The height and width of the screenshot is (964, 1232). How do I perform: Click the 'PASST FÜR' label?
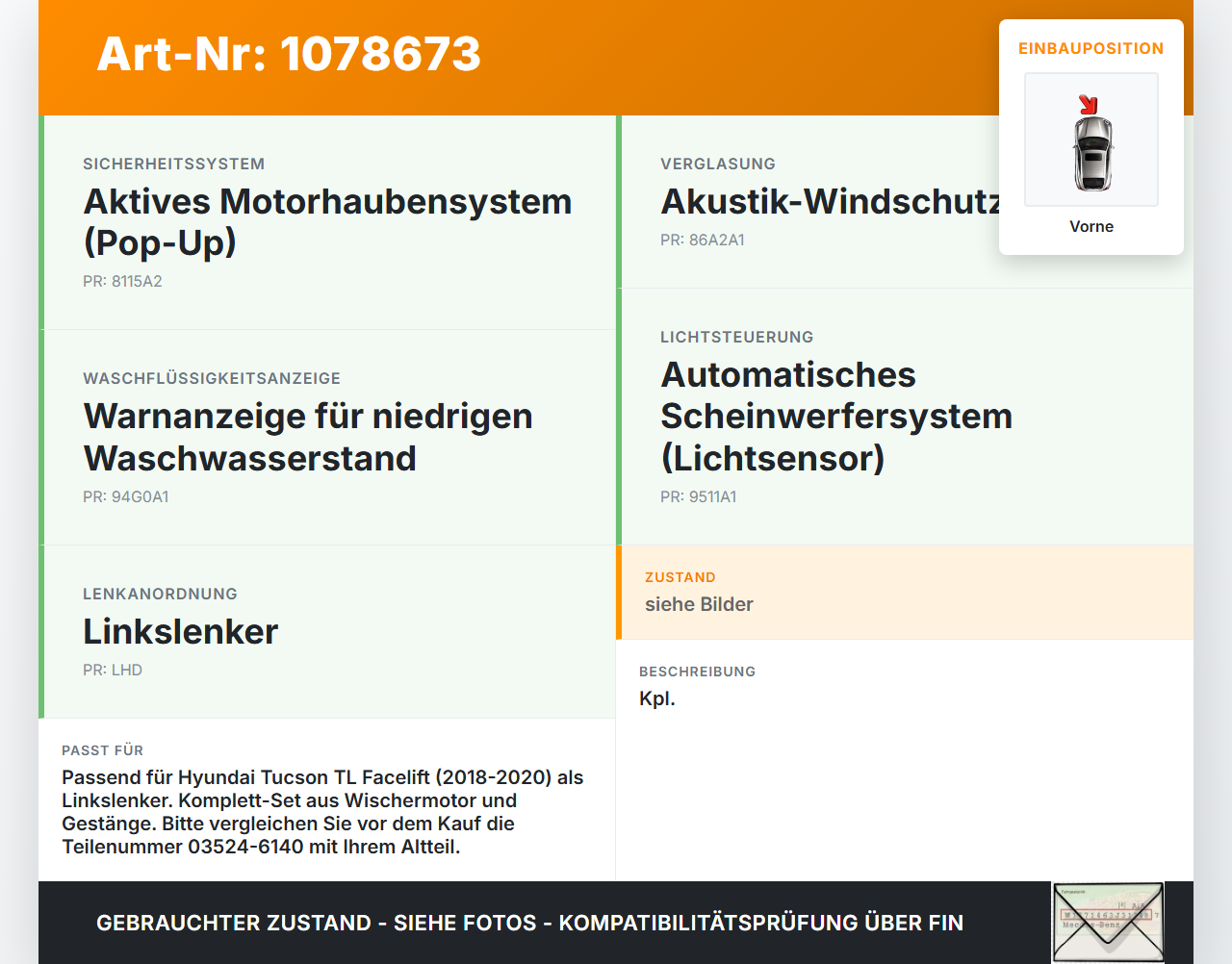tap(102, 750)
